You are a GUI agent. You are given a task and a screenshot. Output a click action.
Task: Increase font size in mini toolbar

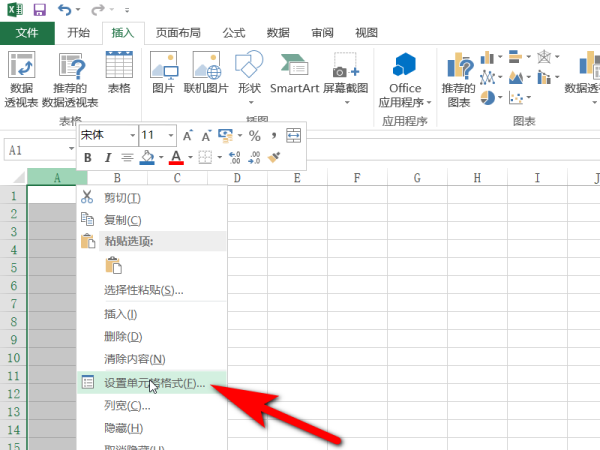(x=188, y=135)
